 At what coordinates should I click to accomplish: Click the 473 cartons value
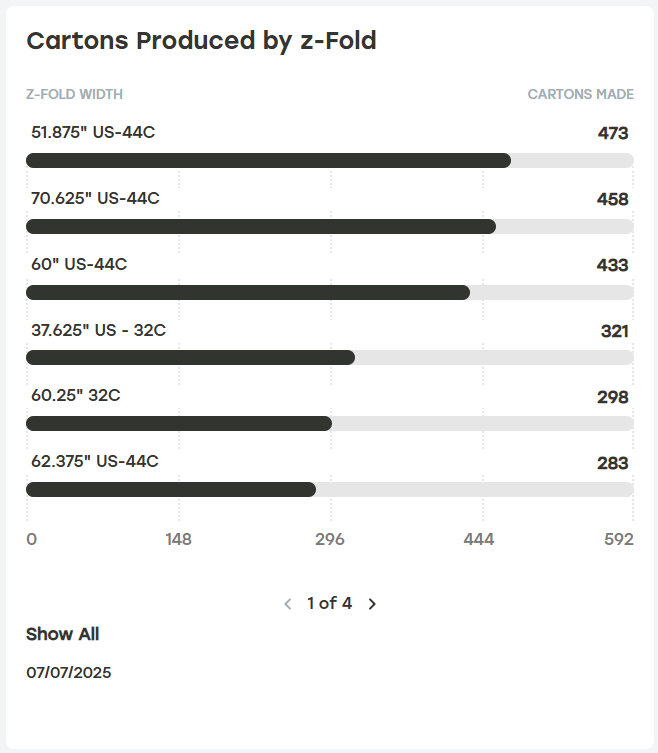pyautogui.click(x=612, y=133)
